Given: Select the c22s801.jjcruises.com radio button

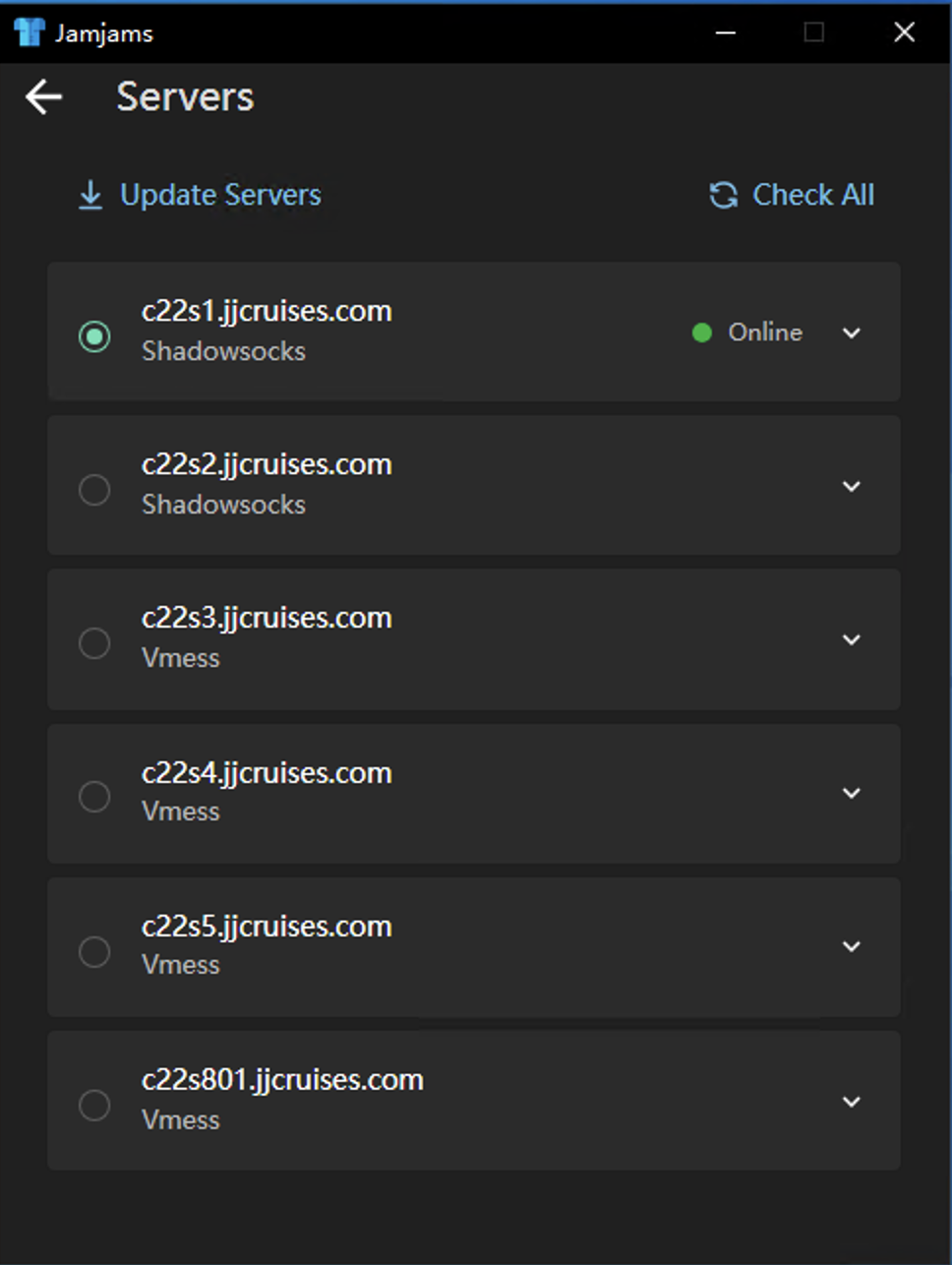Looking at the screenshot, I should click(x=94, y=1105).
